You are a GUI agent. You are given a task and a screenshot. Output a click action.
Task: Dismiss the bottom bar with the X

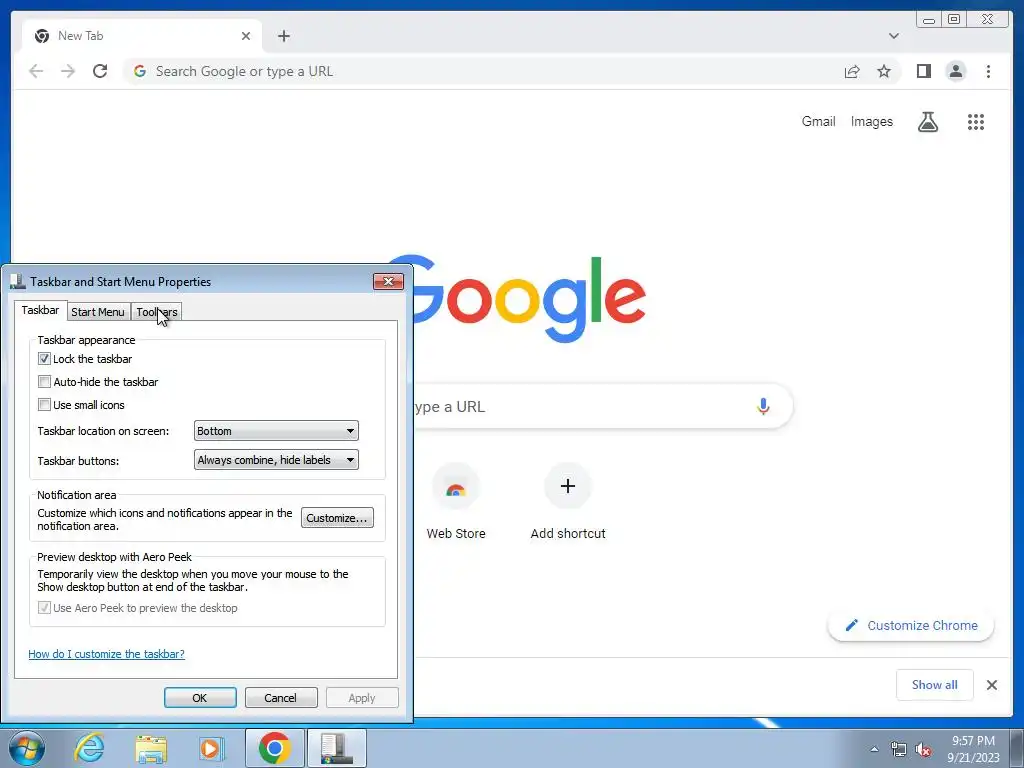coord(991,684)
